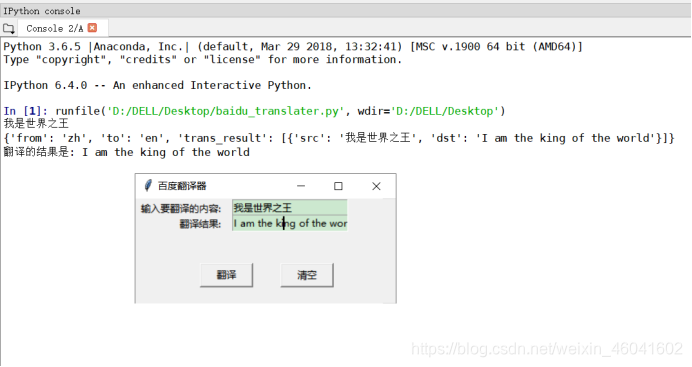Click the 'D:/DELL/Desktop/baidu_translater.py' path text
The height and width of the screenshot is (367, 692).
click(226, 111)
